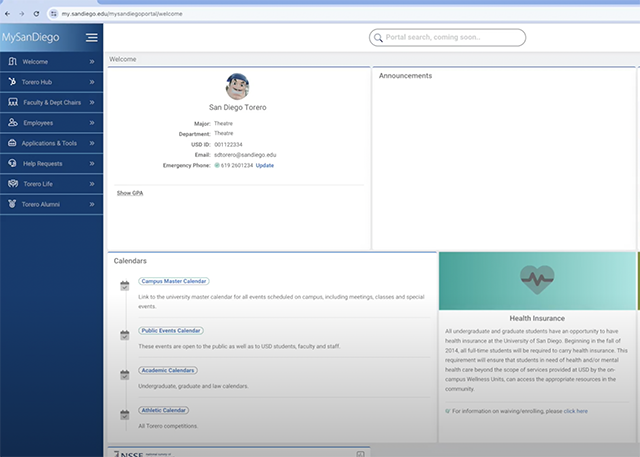Click the Update emergency phone link
Viewport: 640px width, 457px height.
tap(264, 165)
